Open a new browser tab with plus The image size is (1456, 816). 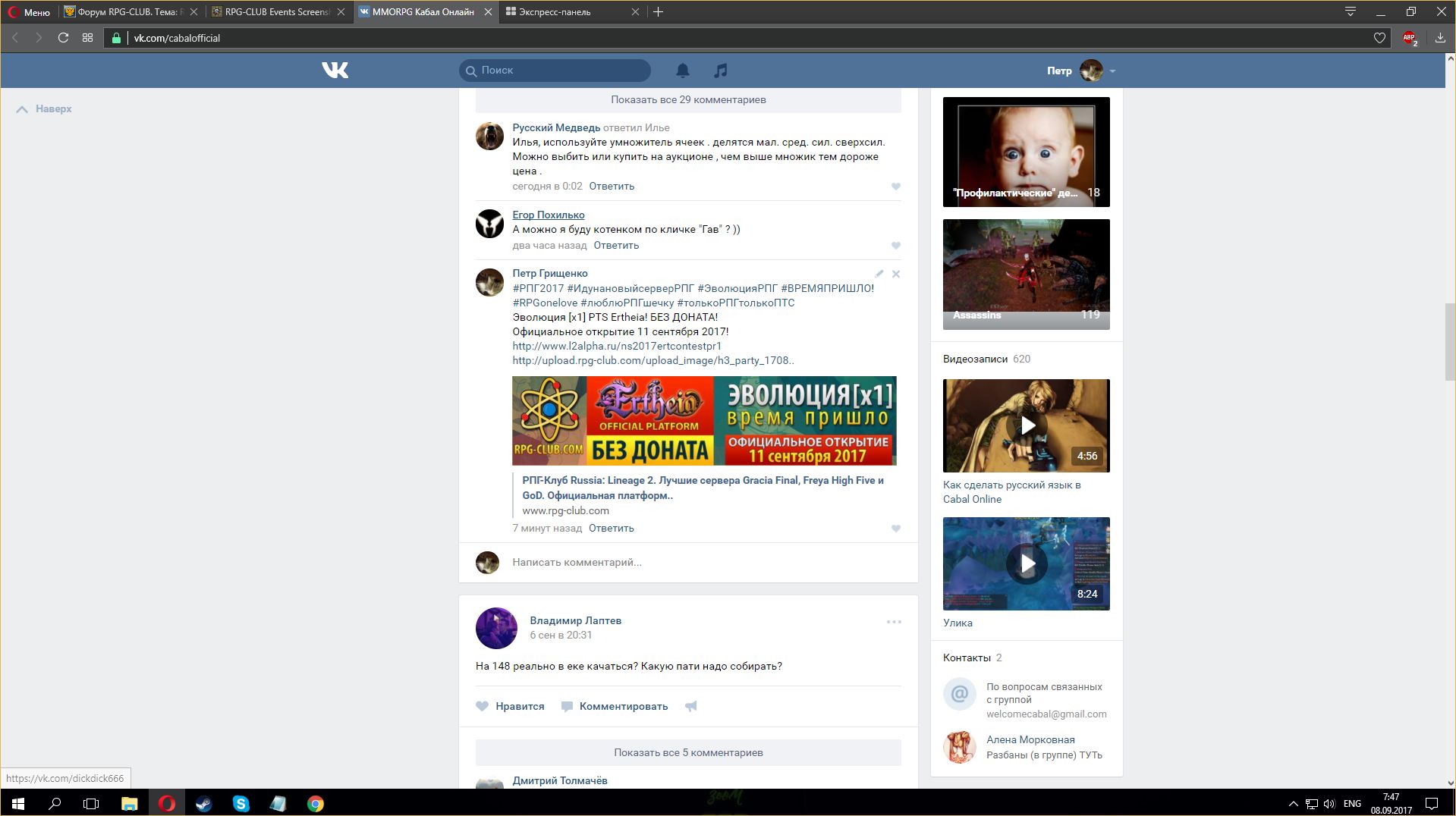pos(658,12)
